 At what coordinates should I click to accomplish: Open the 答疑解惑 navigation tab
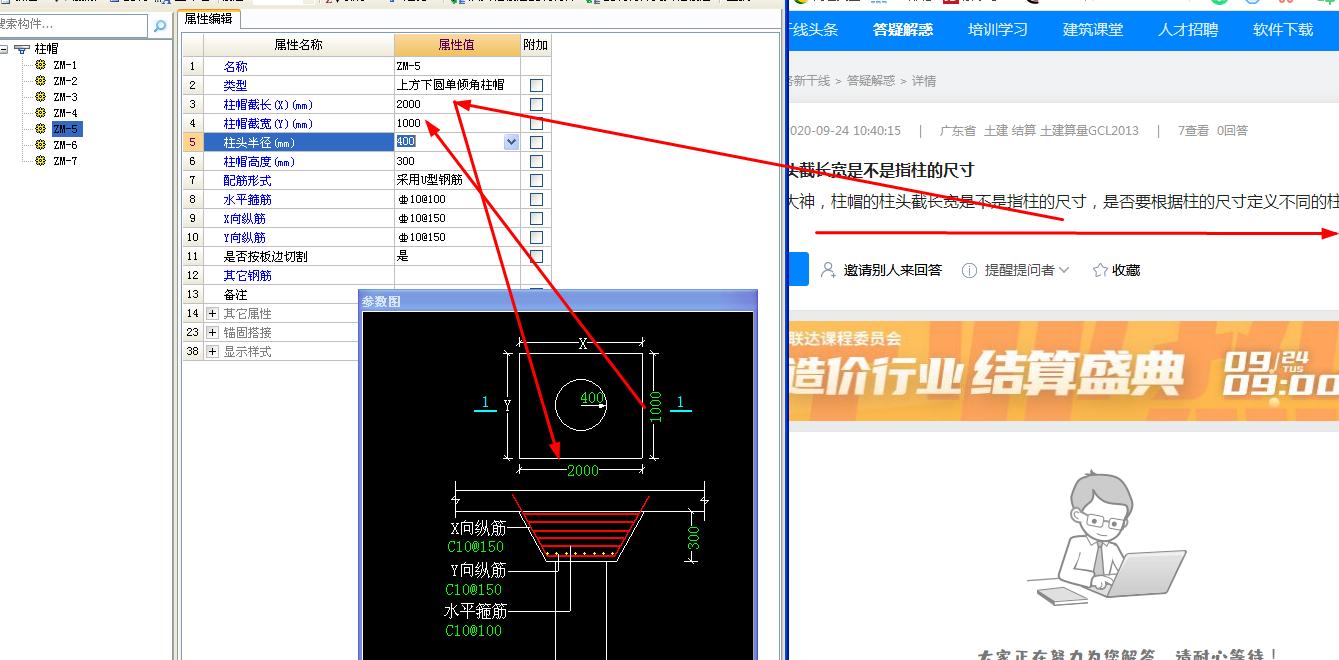tap(903, 30)
